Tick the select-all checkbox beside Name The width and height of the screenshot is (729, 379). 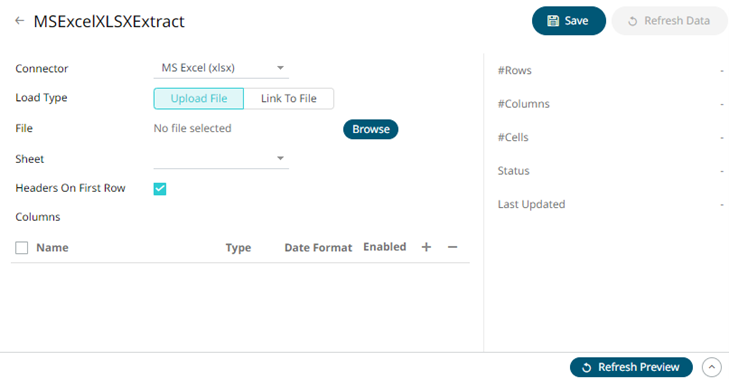point(21,247)
